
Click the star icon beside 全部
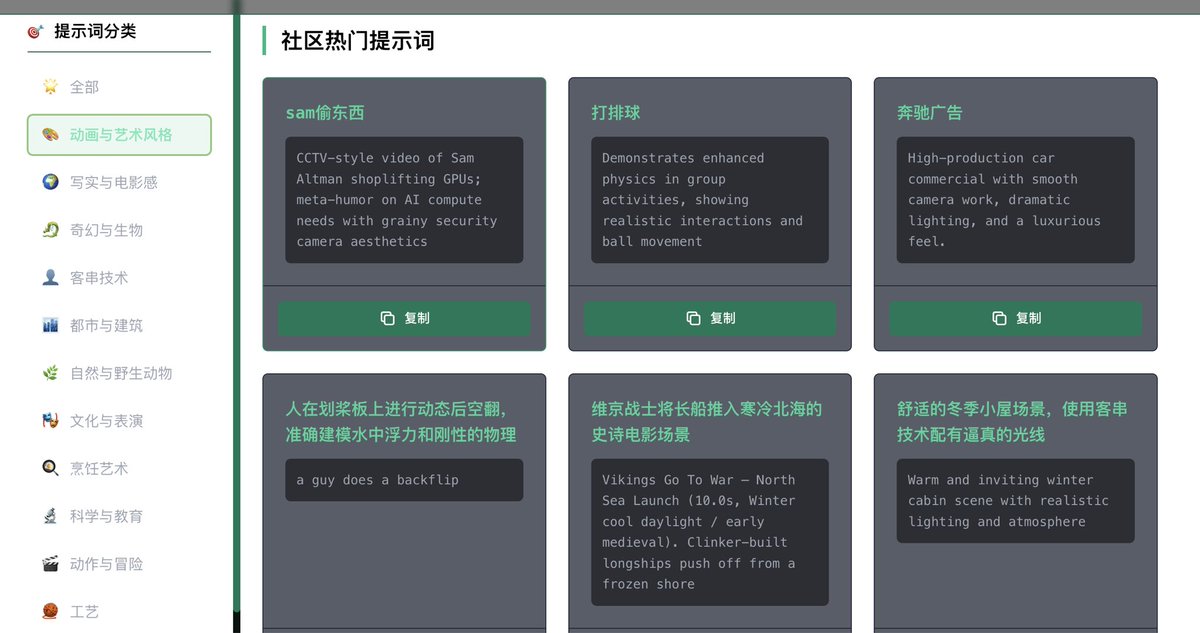[50, 87]
